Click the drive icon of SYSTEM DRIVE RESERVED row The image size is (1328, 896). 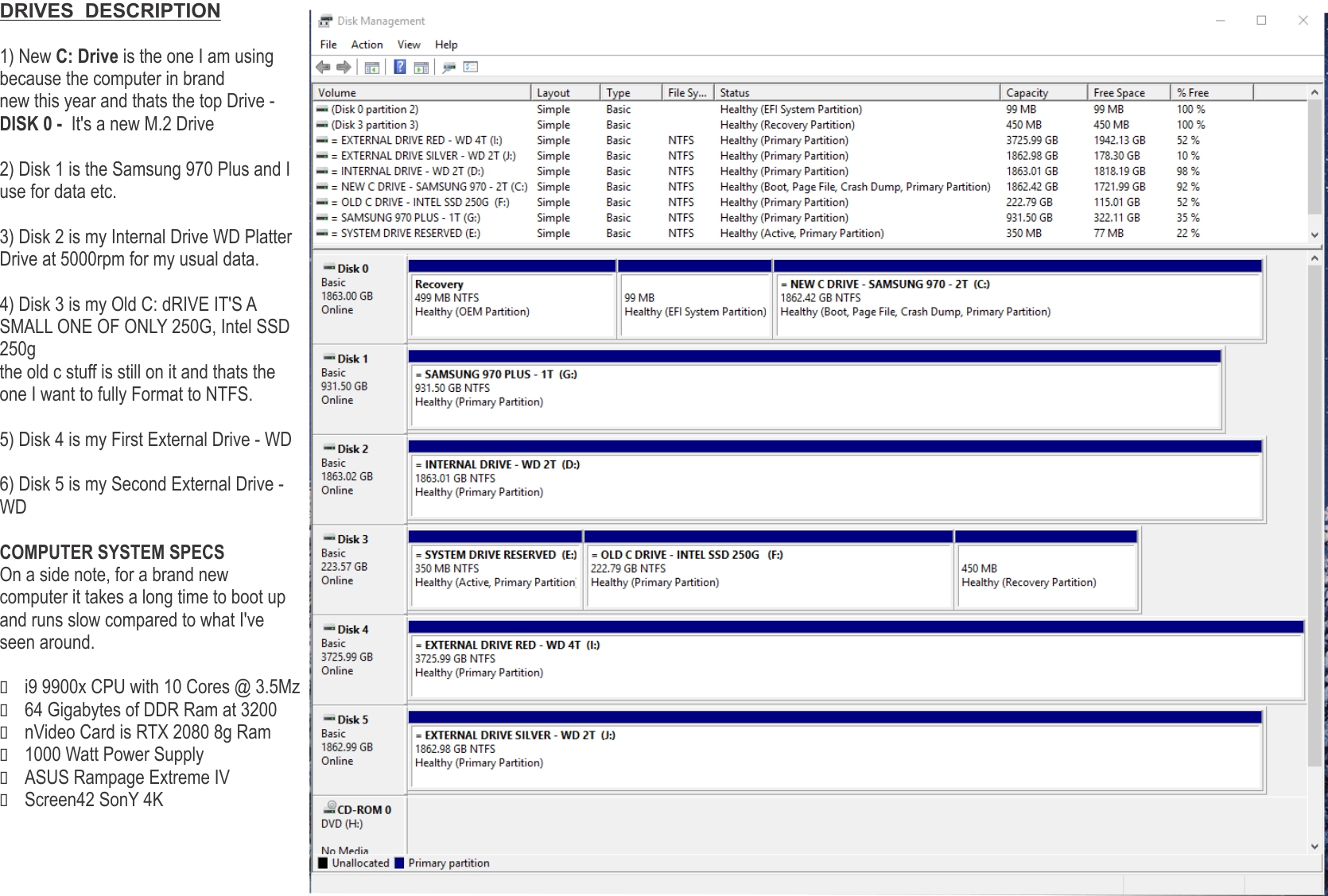(x=322, y=234)
